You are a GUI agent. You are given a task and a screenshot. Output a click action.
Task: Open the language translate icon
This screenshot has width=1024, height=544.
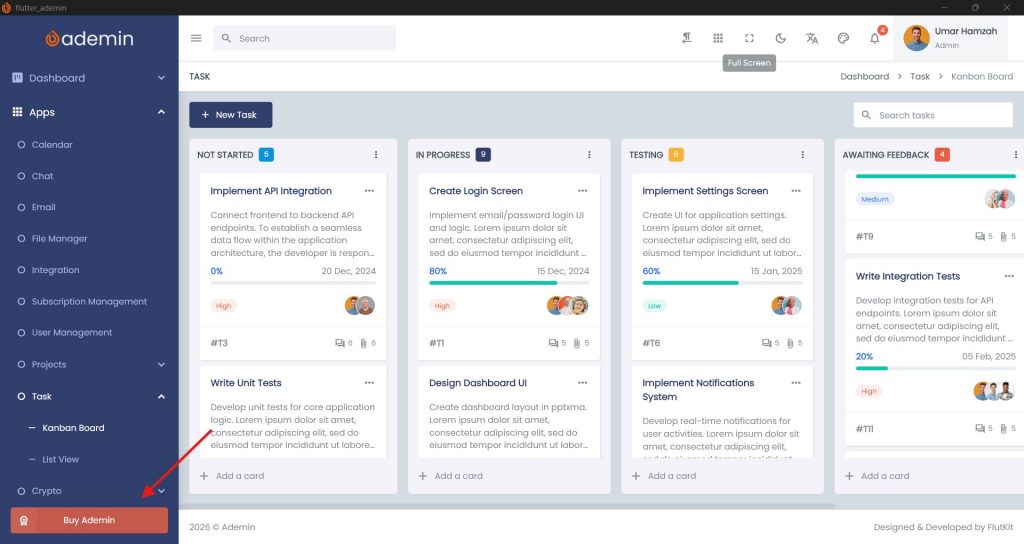click(x=812, y=38)
